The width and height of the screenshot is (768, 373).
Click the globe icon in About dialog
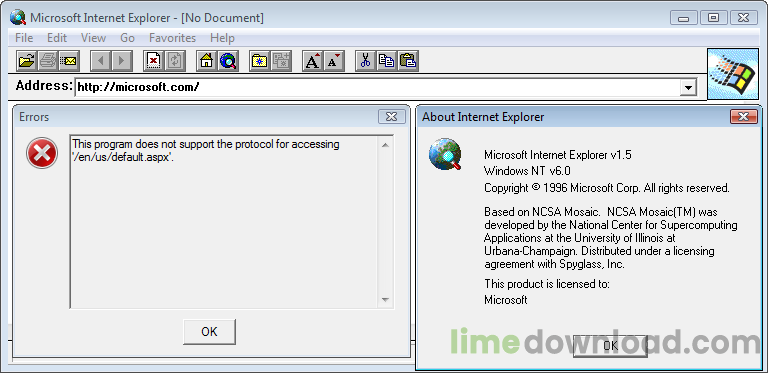(445, 154)
